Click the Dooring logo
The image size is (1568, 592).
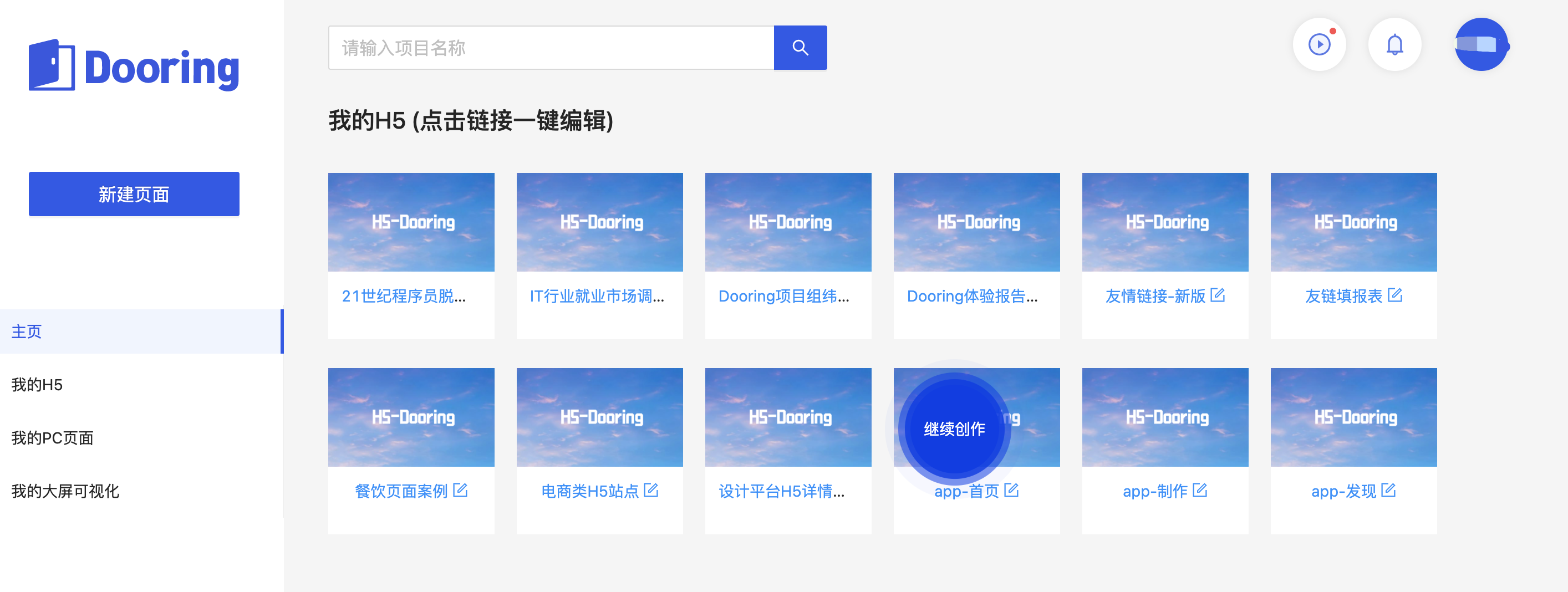134,66
